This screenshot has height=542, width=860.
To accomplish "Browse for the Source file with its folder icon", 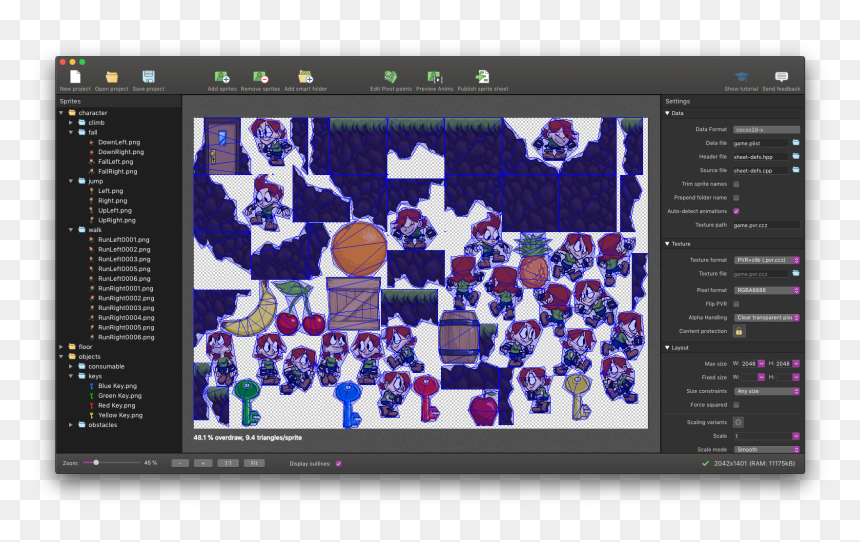I will pyautogui.click(x=796, y=170).
